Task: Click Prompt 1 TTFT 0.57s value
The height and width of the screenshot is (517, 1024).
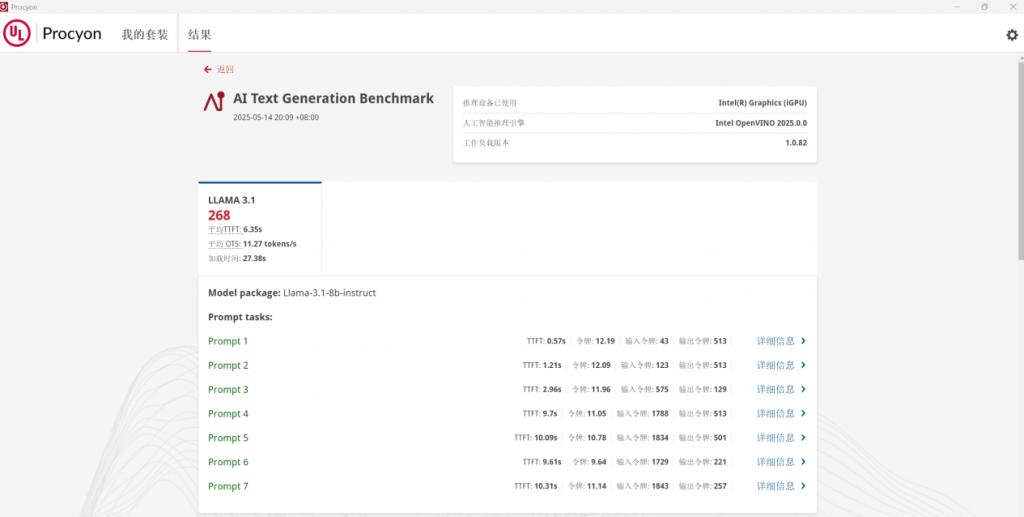Action: 556,341
